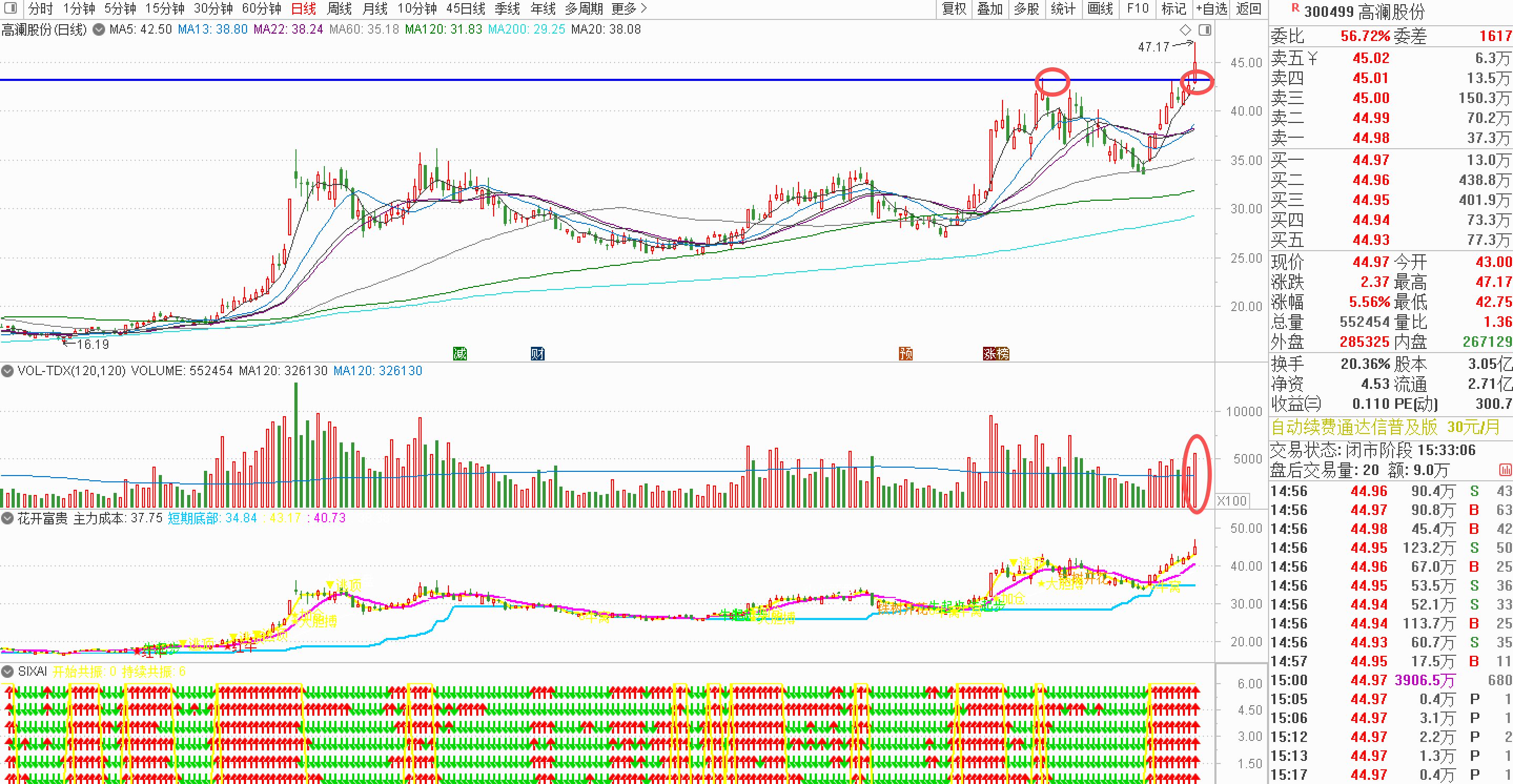The image size is (1513, 784).
Task: Expand the main chart indicator dropdown arrow
Action: click(99, 29)
